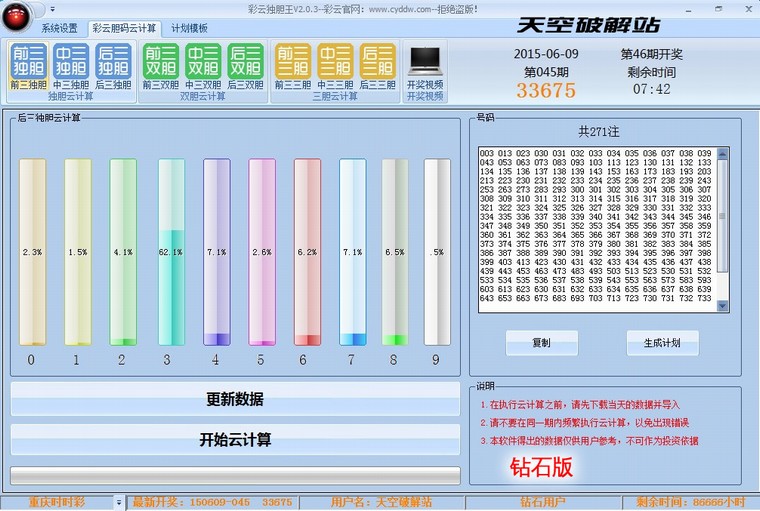This screenshot has height=511, width=760.
Task: Select the 前三独胆 calculation icon
Action: [29, 65]
